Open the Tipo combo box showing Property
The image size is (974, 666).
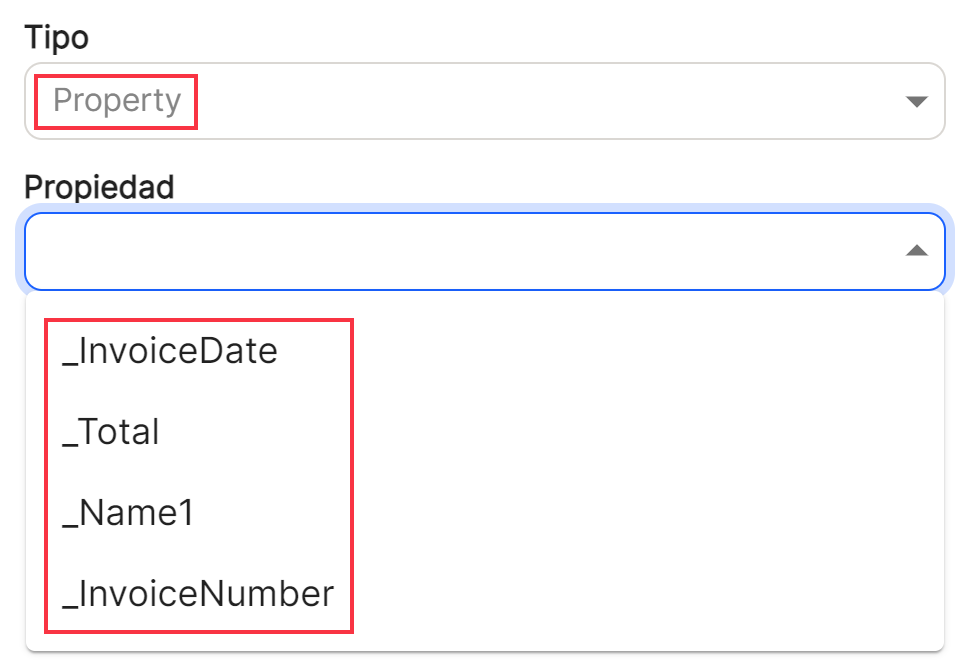pyautogui.click(x=485, y=101)
